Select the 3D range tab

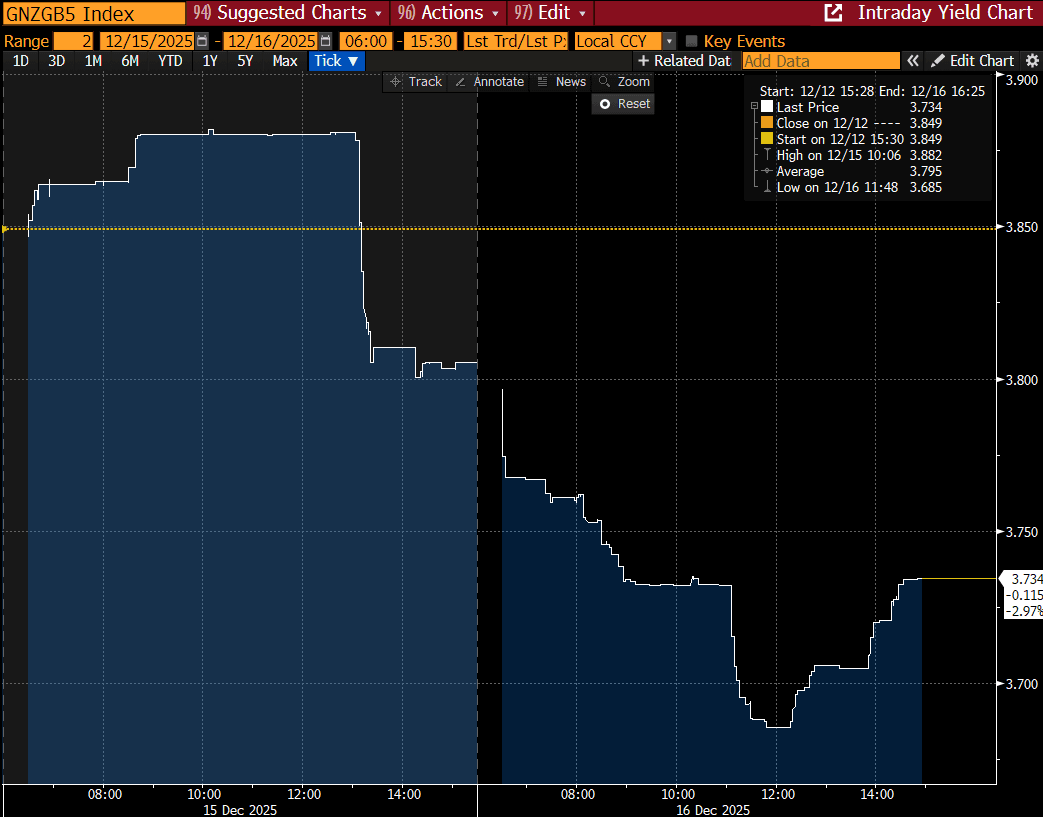tap(57, 61)
